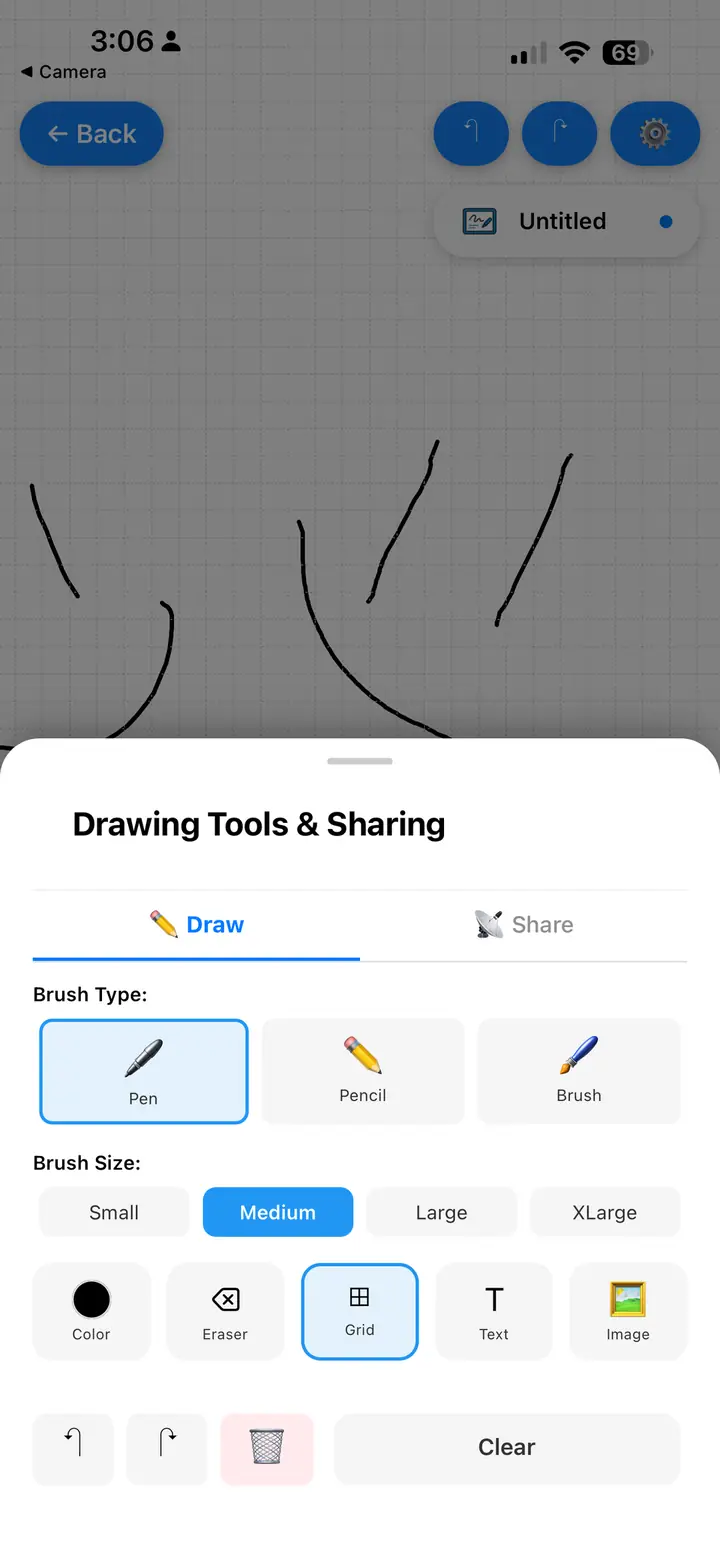Tap the top toolbar redo button
The image size is (720, 1564).
(x=560, y=133)
